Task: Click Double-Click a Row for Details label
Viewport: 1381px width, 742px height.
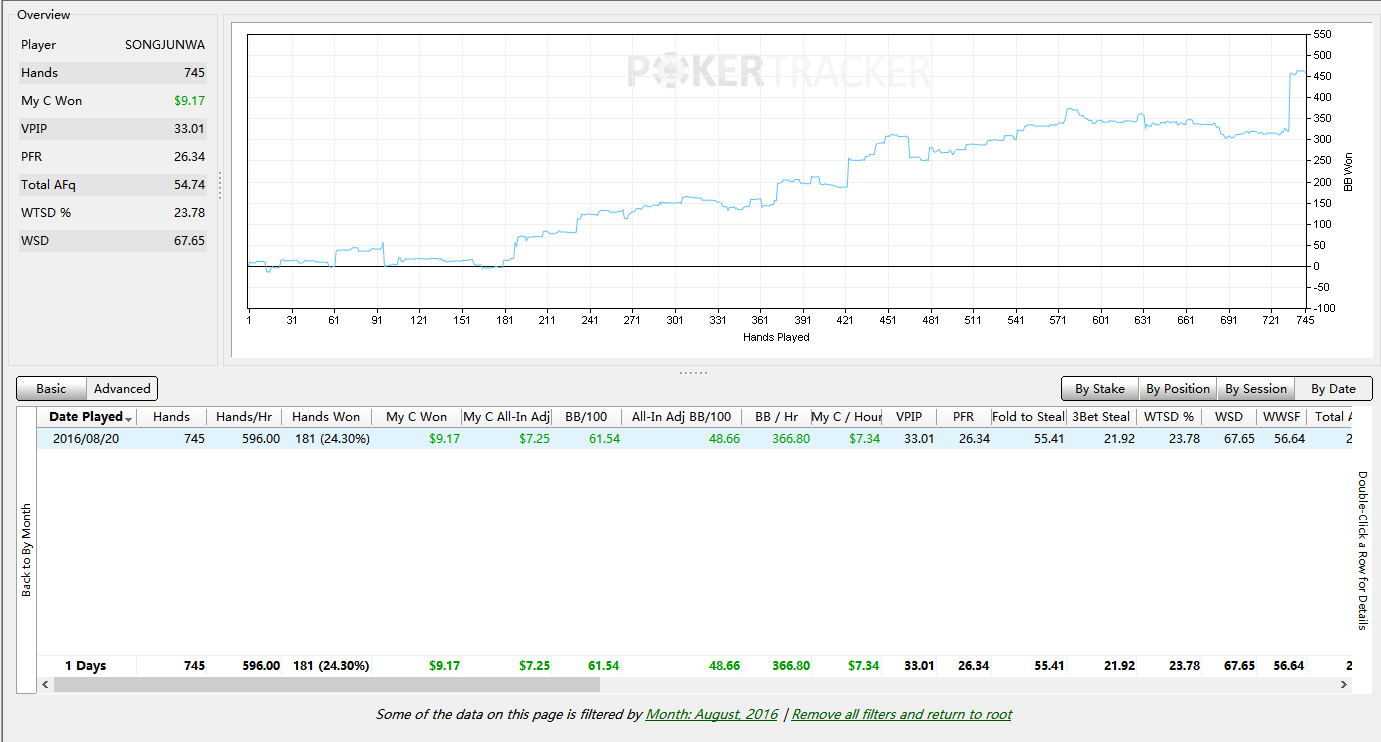Action: click(1361, 550)
